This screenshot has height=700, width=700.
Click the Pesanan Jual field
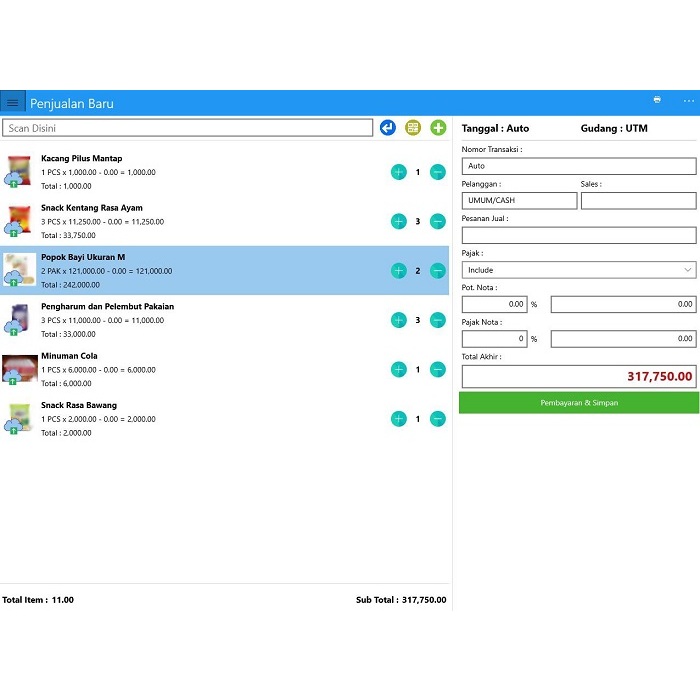pos(579,235)
